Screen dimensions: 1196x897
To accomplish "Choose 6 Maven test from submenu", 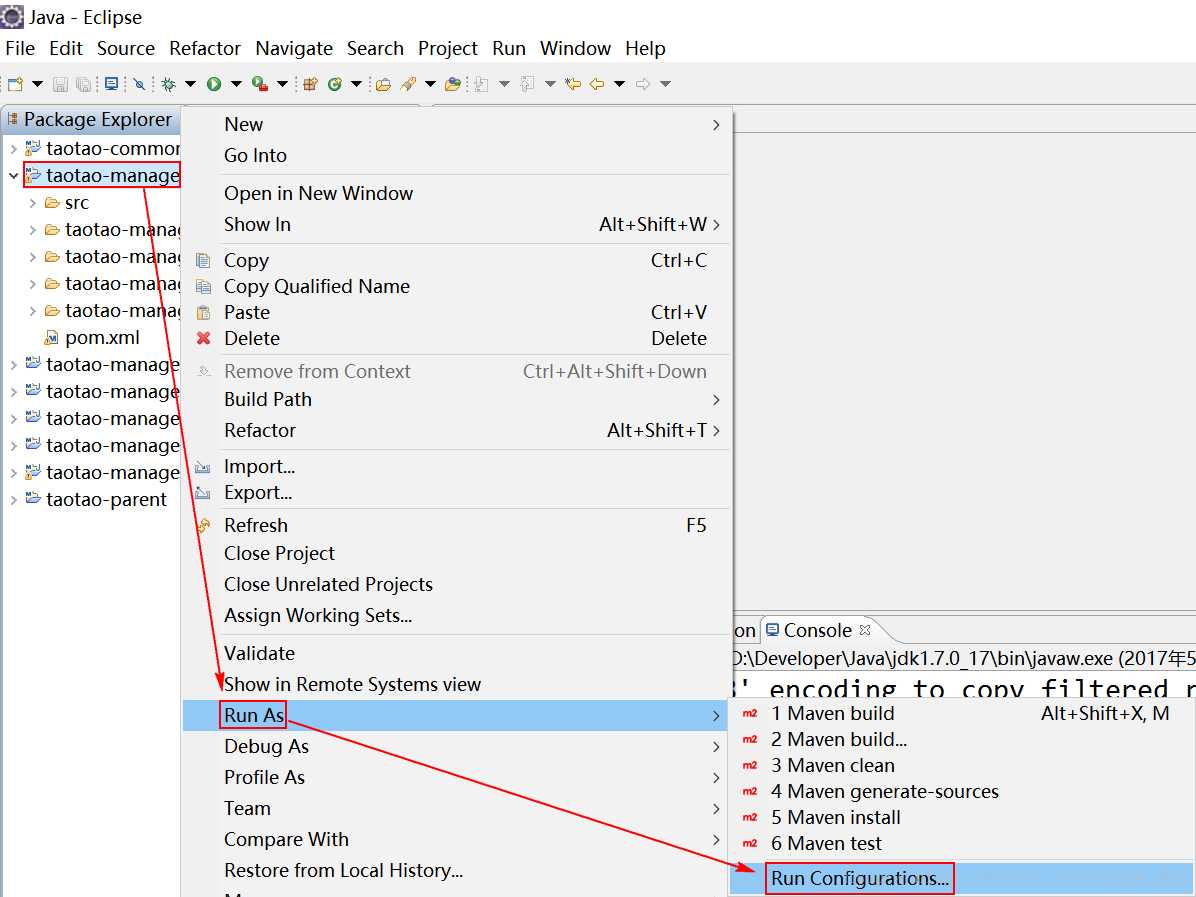I will click(961, 843).
